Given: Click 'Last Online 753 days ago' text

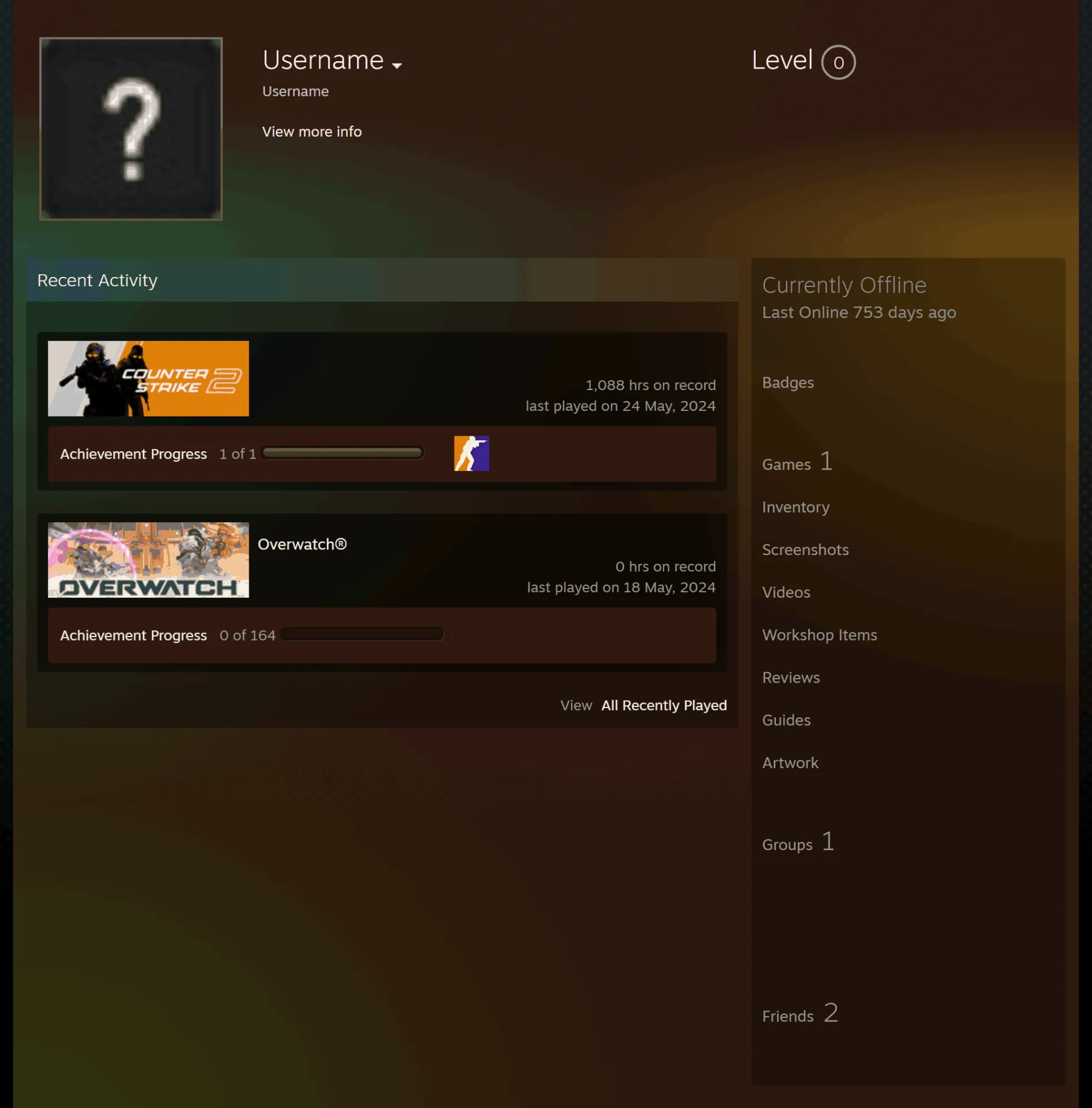Looking at the screenshot, I should point(858,313).
